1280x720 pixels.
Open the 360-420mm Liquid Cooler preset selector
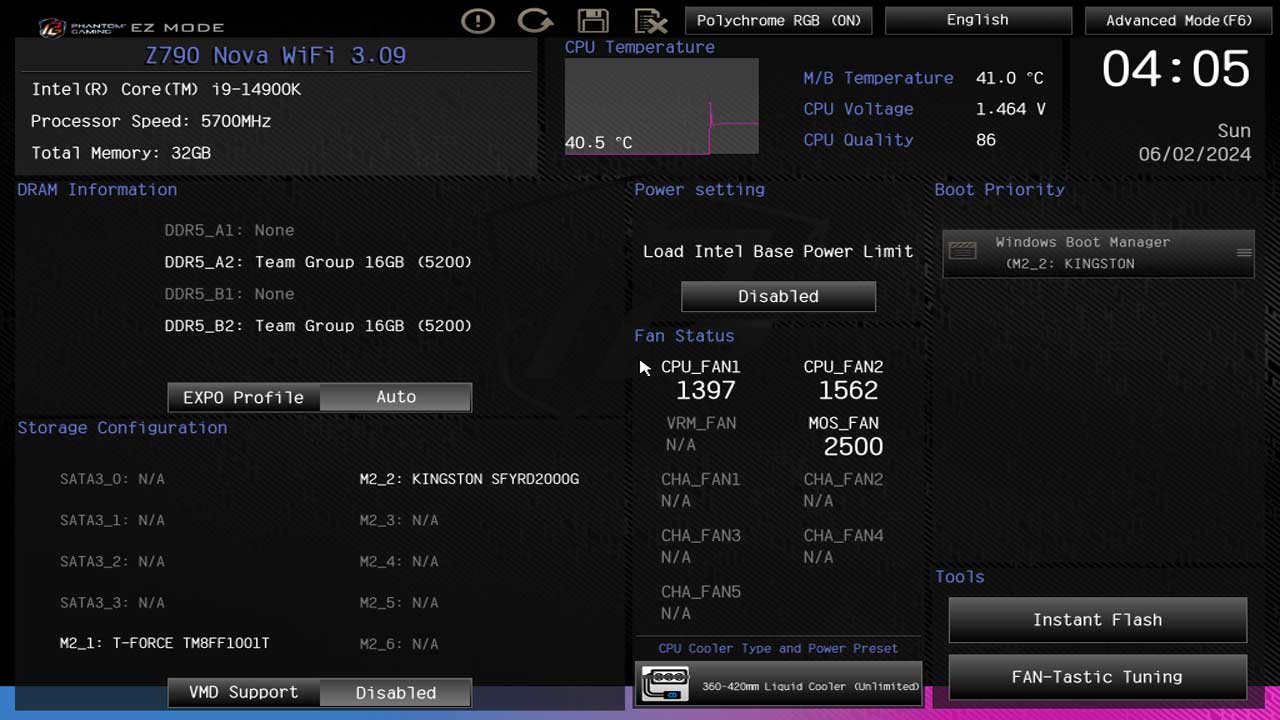coord(778,685)
